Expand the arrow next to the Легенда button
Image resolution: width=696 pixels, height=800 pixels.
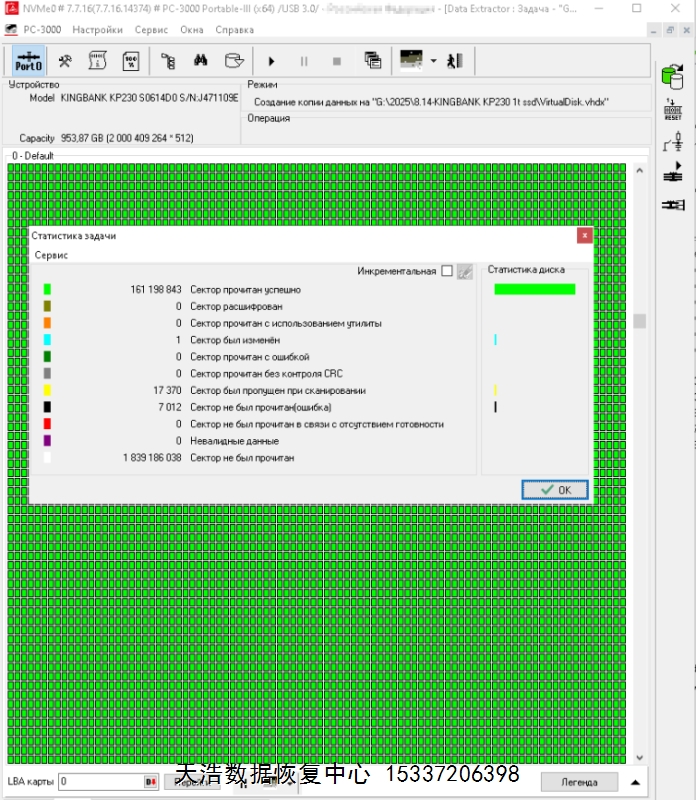point(635,782)
